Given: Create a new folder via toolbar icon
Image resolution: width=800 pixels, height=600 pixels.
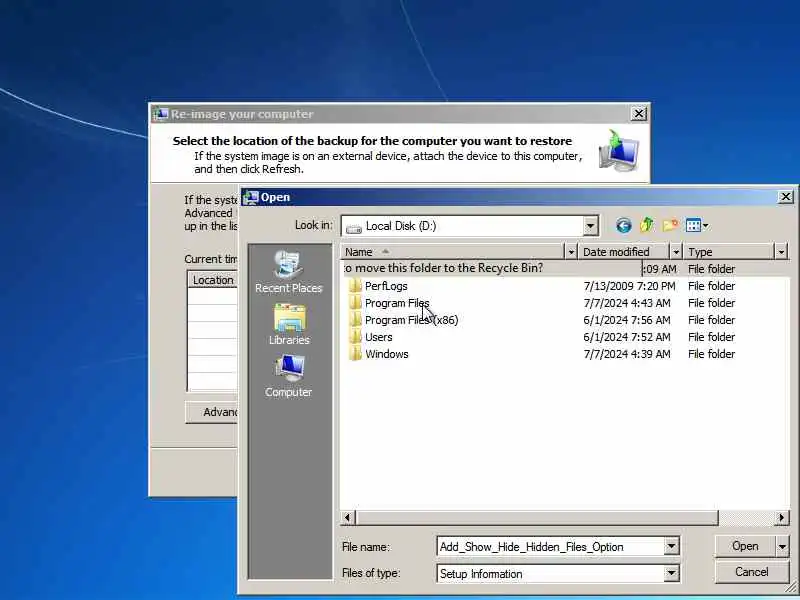Looking at the screenshot, I should 670,225.
